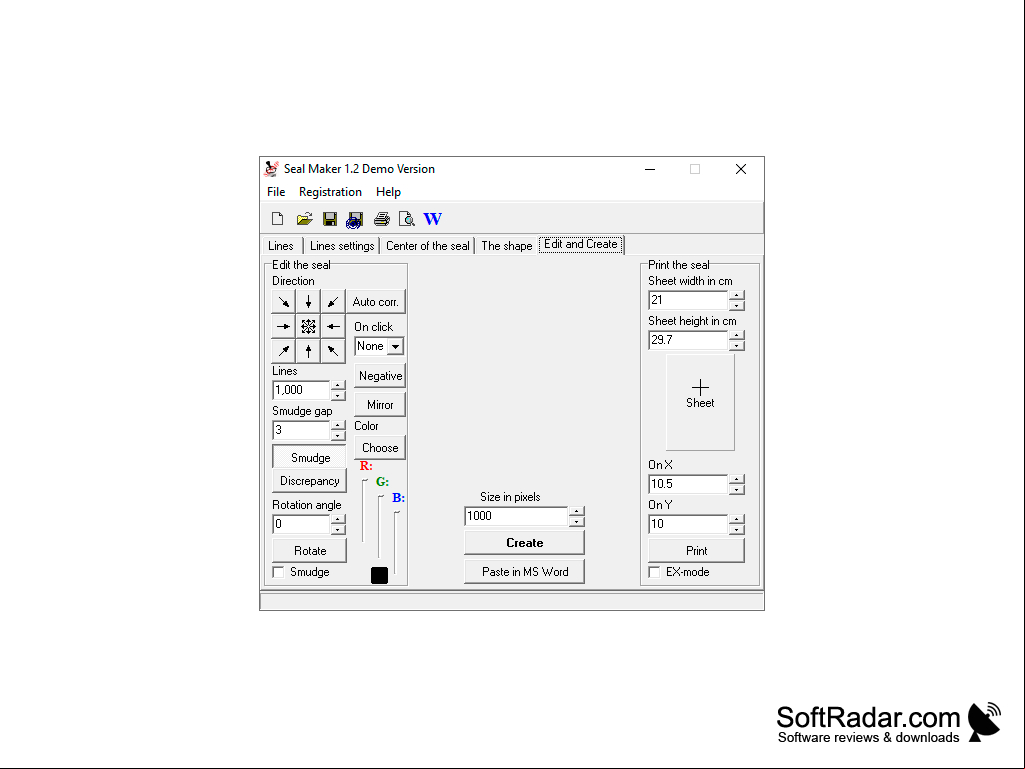Select the Edit and Create tab
1025x769 pixels.
click(x=580, y=244)
